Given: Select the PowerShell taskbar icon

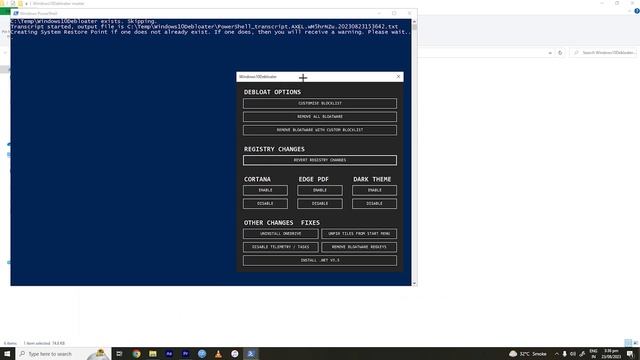Looking at the screenshot, I should (251, 354).
